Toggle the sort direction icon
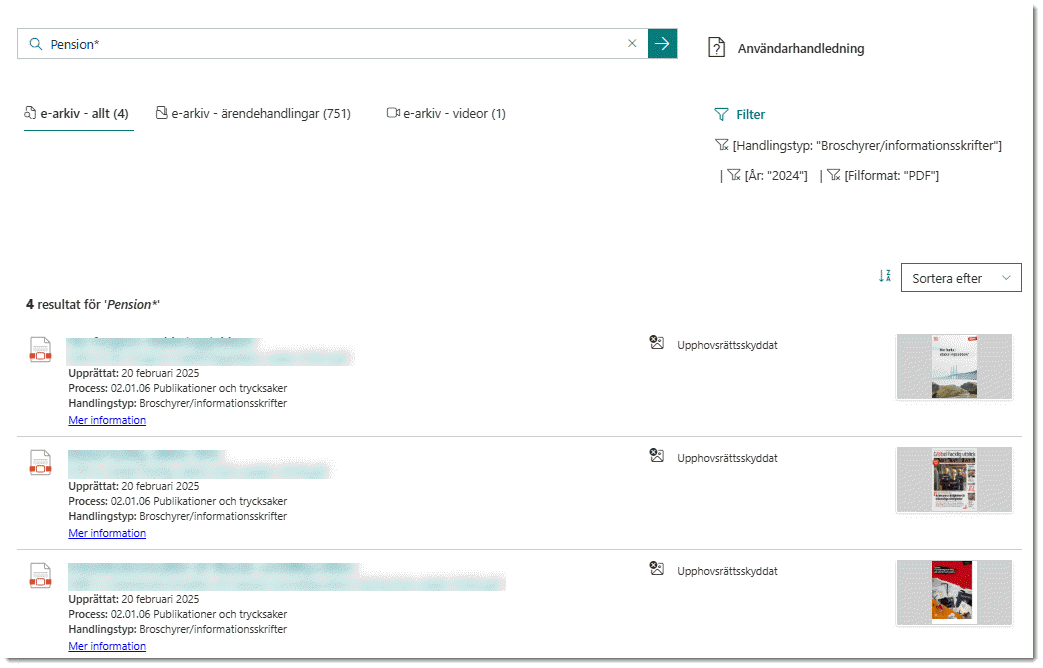 [x=885, y=276]
